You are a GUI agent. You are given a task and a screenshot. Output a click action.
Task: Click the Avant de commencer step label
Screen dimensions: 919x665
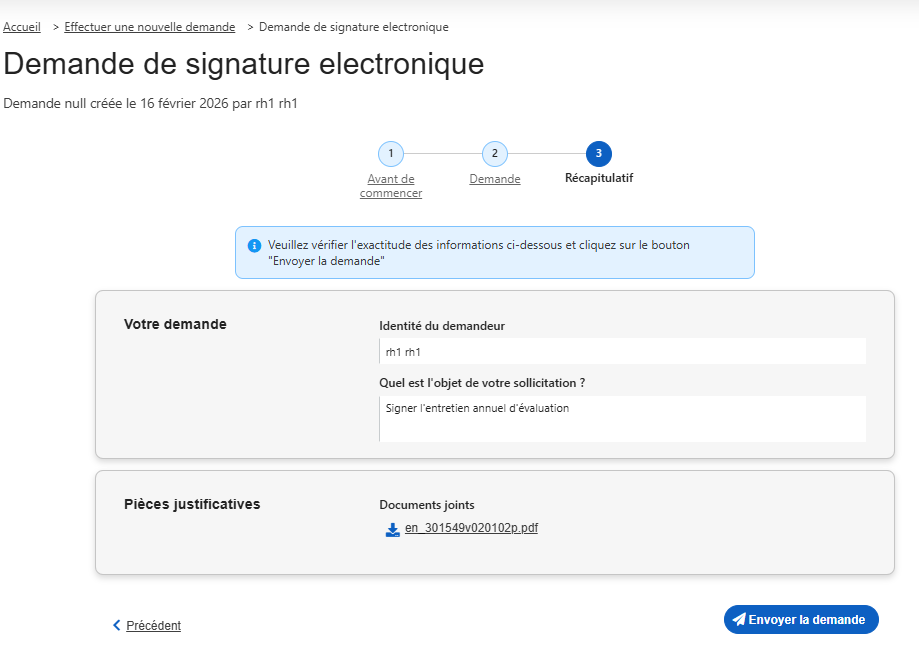click(x=391, y=186)
